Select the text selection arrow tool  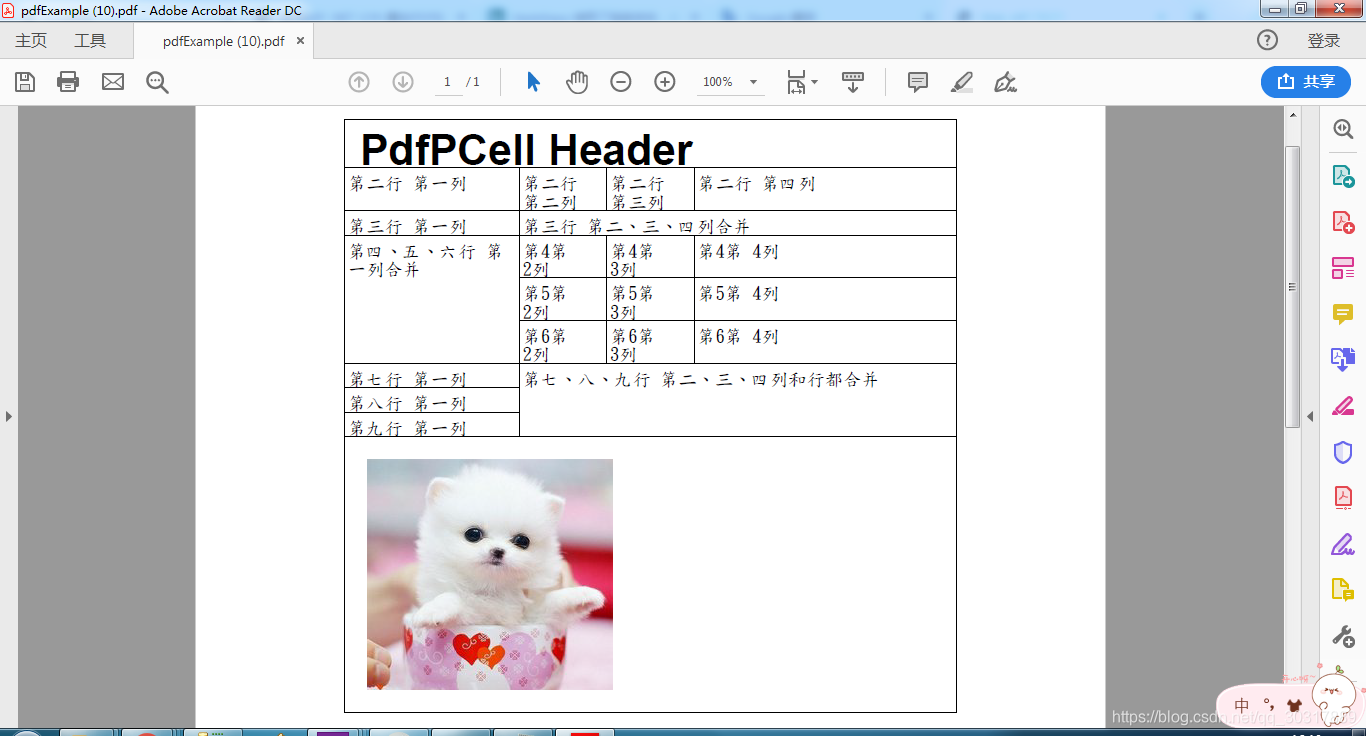[x=533, y=82]
